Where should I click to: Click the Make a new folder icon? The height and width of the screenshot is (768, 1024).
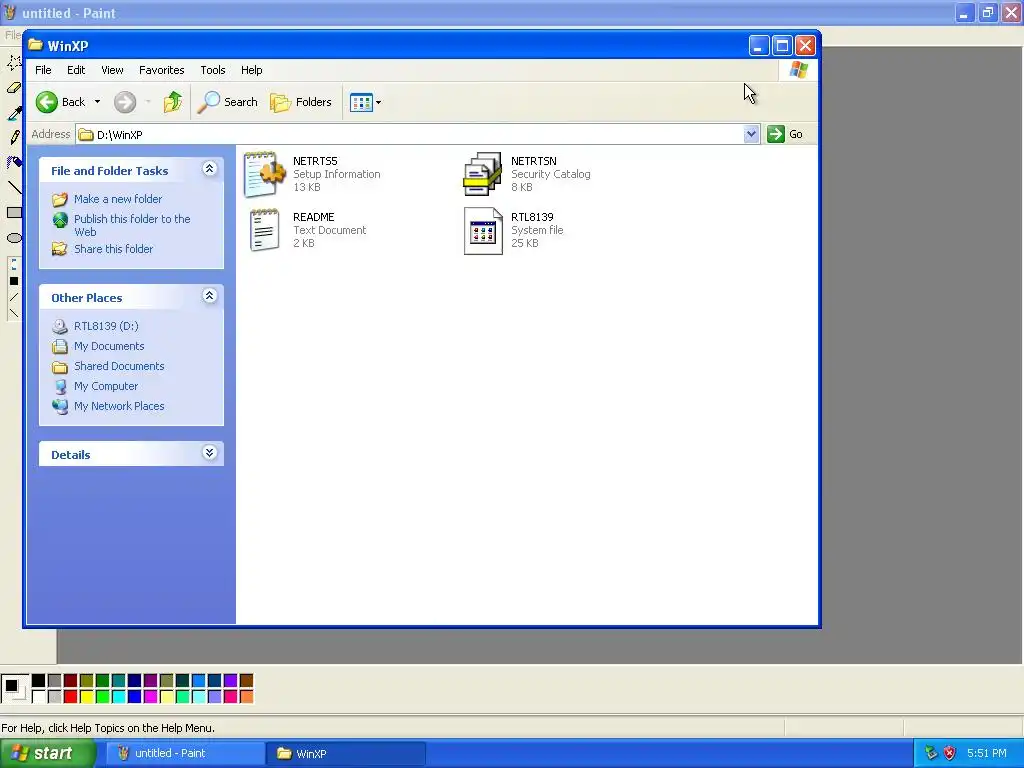pos(60,199)
